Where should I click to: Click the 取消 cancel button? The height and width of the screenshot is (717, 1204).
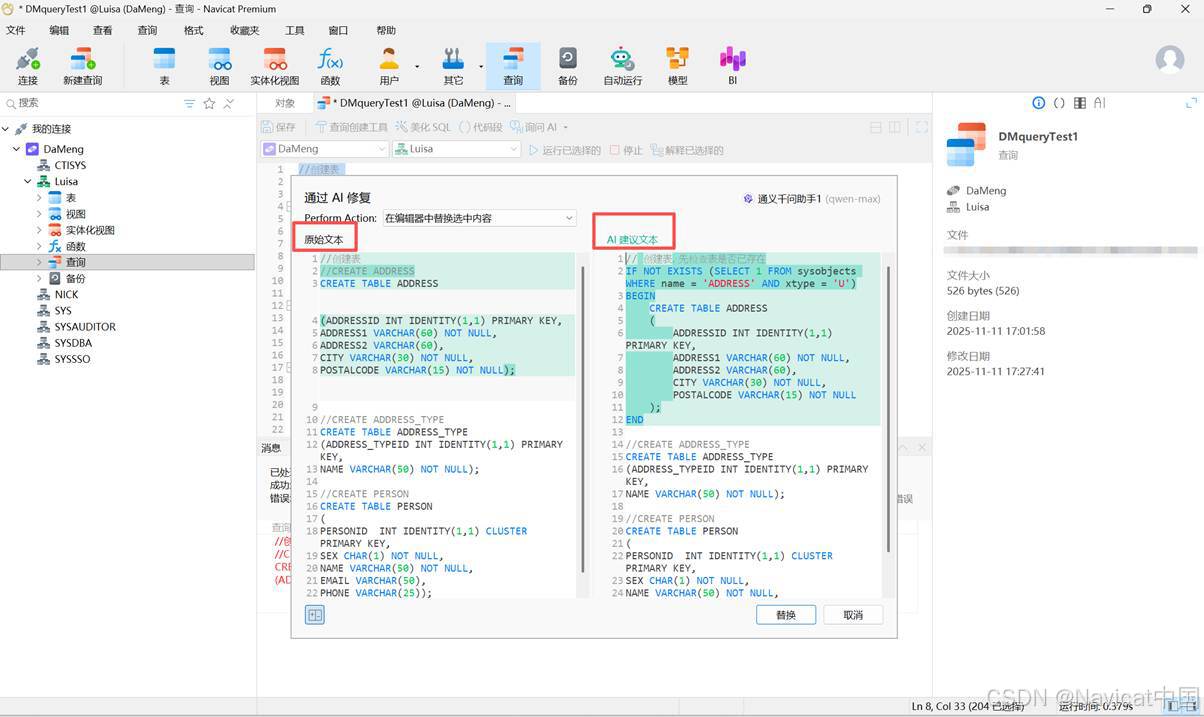(x=853, y=615)
